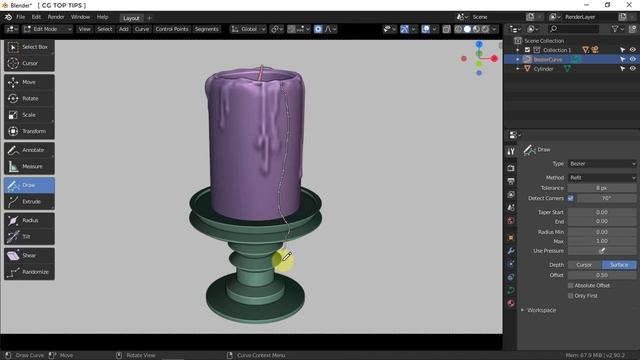Viewport: 640px width, 360px height.
Task: Click the Blender logo menu icon
Action: tap(8, 17)
